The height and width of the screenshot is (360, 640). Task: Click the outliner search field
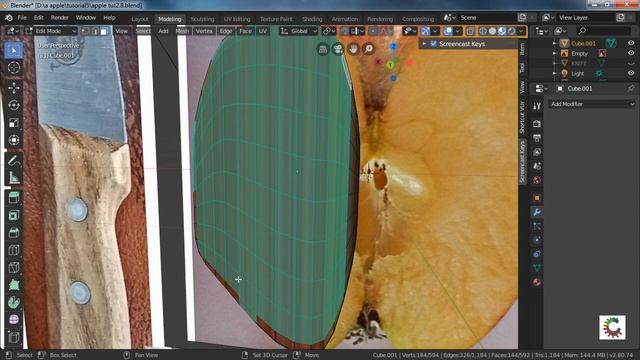coord(604,31)
